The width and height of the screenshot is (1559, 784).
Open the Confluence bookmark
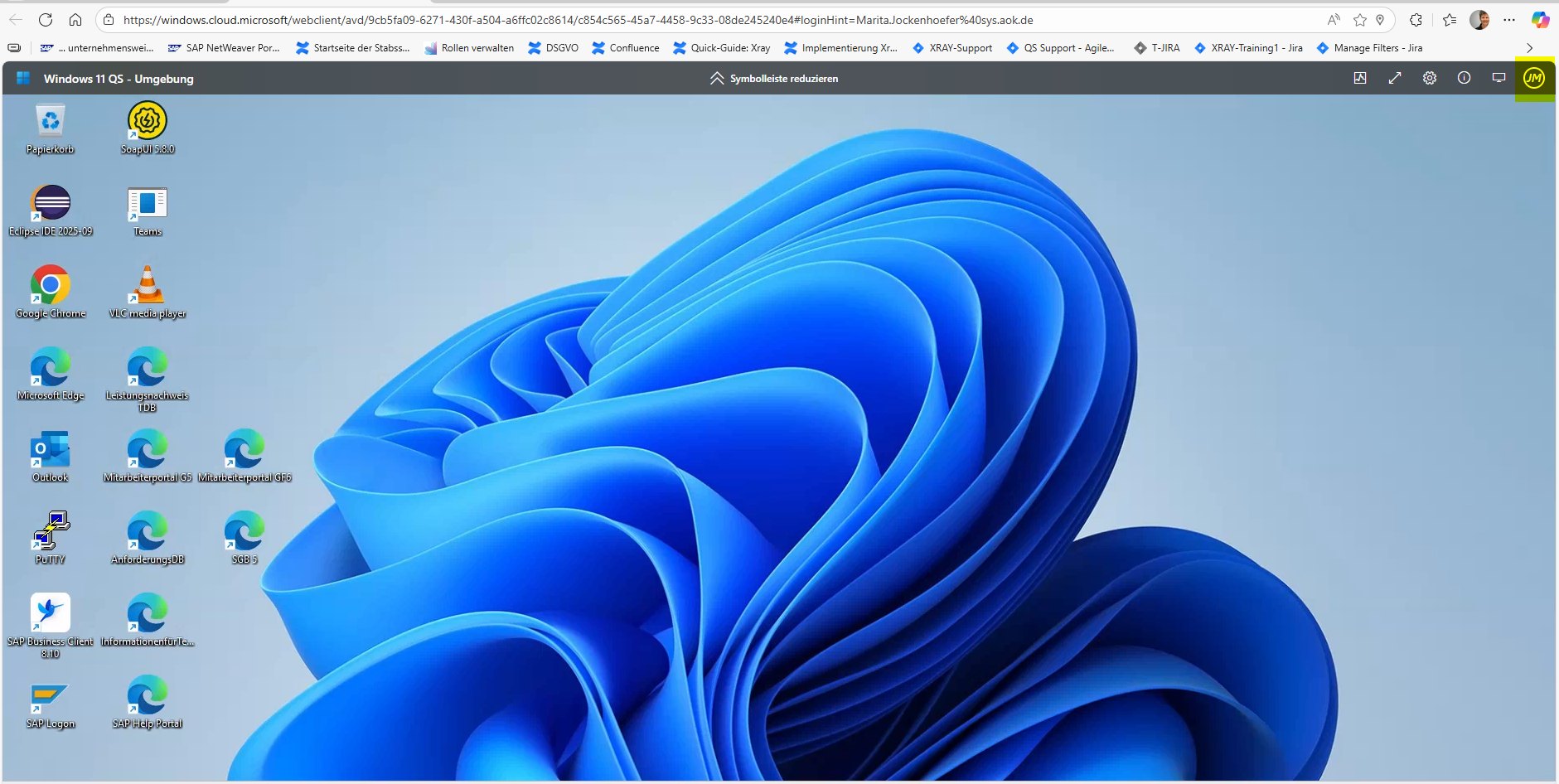[x=626, y=48]
